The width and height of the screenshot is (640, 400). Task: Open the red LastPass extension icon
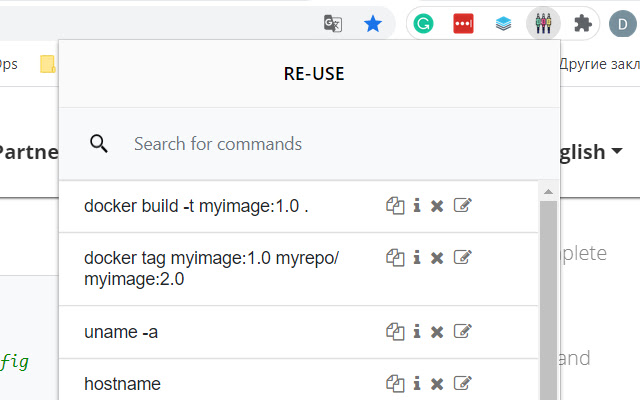pyautogui.click(x=463, y=24)
